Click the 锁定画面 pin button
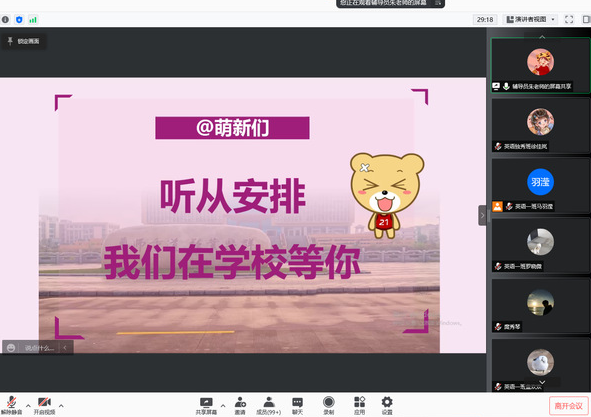The height and width of the screenshot is (417, 591). [x=23, y=41]
